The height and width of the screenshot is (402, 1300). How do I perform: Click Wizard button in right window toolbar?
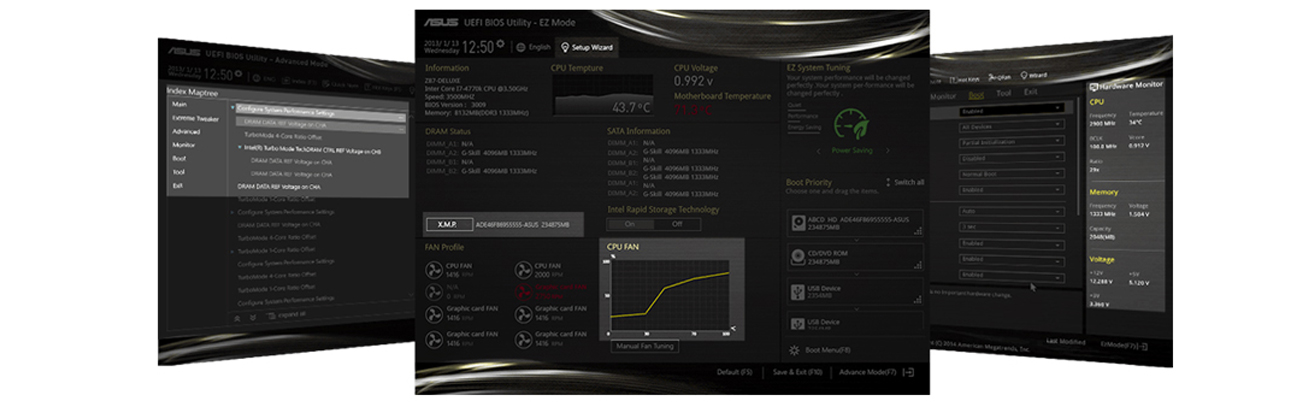point(1033,75)
